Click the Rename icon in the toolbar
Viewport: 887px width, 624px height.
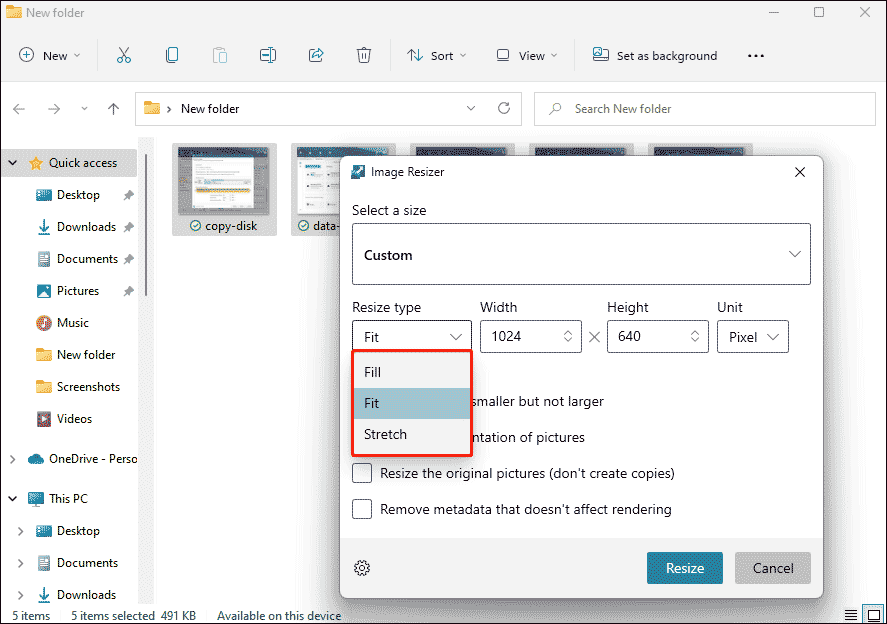(x=267, y=55)
